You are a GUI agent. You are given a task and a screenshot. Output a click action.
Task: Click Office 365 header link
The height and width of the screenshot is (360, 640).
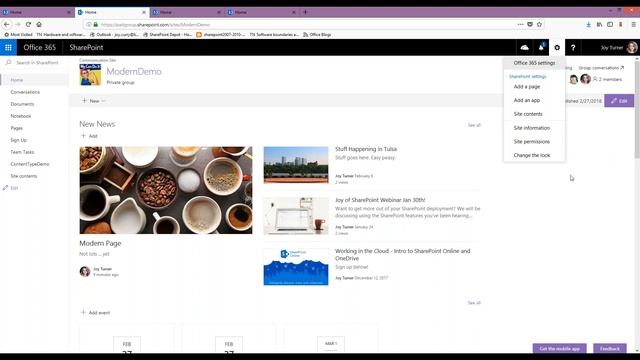(40, 47)
